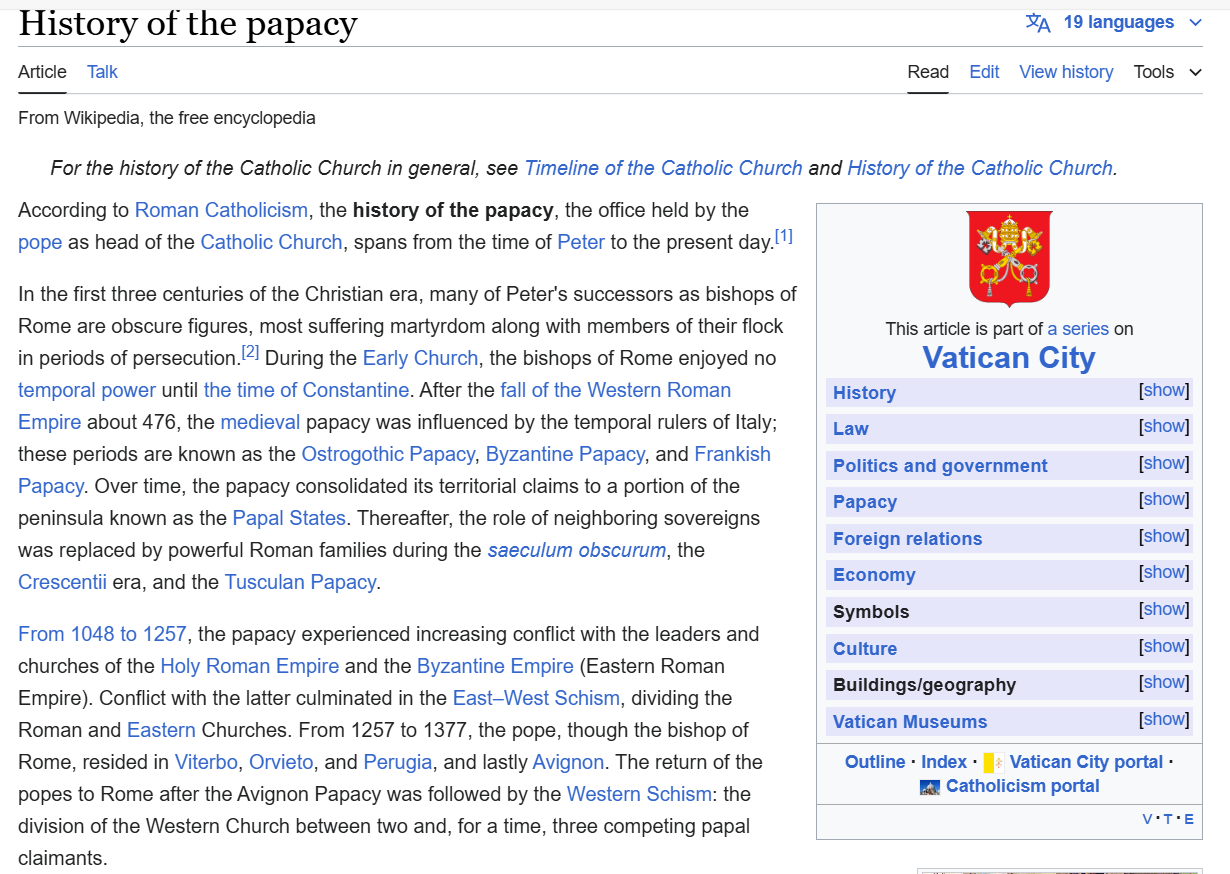Show the Vatican Museums section

pos(1165,719)
